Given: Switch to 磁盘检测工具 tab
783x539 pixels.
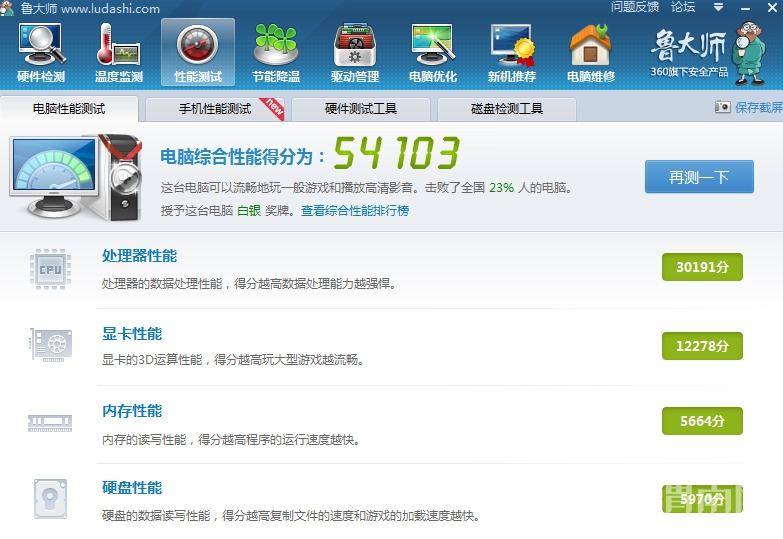Looking at the screenshot, I should click(x=506, y=109).
